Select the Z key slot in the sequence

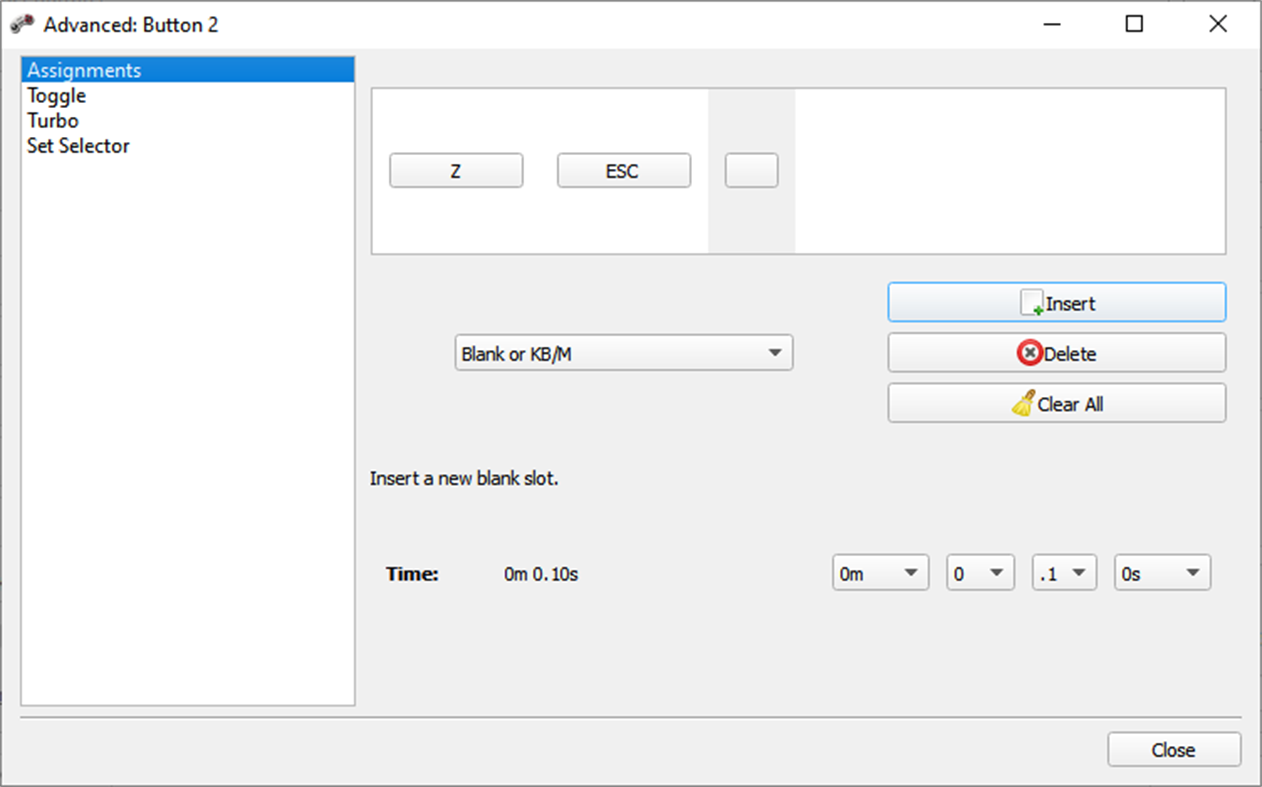click(x=456, y=170)
